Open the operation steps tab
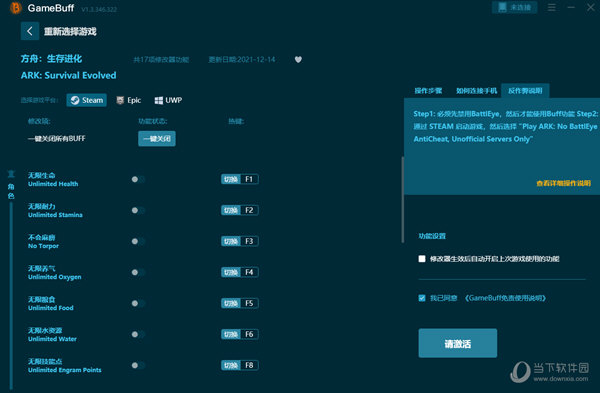Screen dimensions: 600x393 (x=428, y=91)
